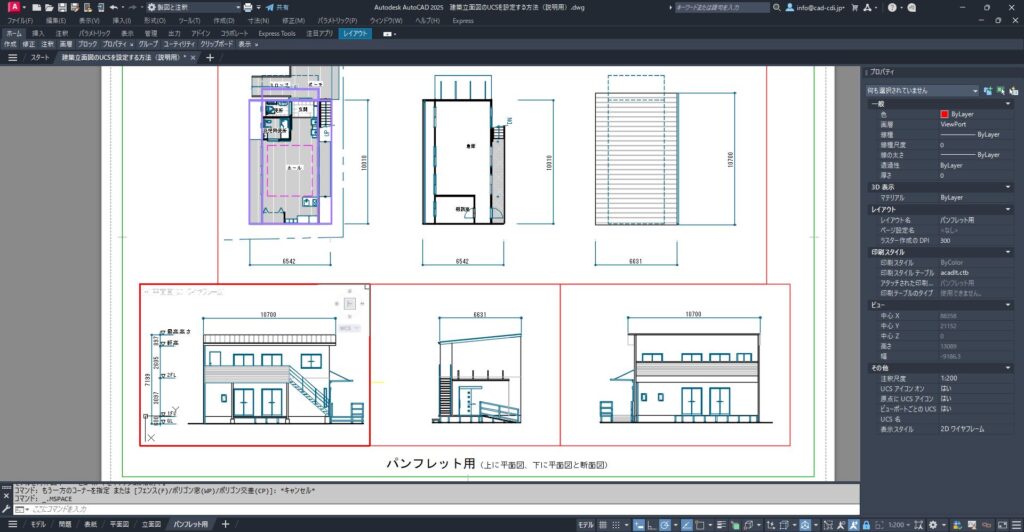Click the Plot printer icon

click(248, 7)
